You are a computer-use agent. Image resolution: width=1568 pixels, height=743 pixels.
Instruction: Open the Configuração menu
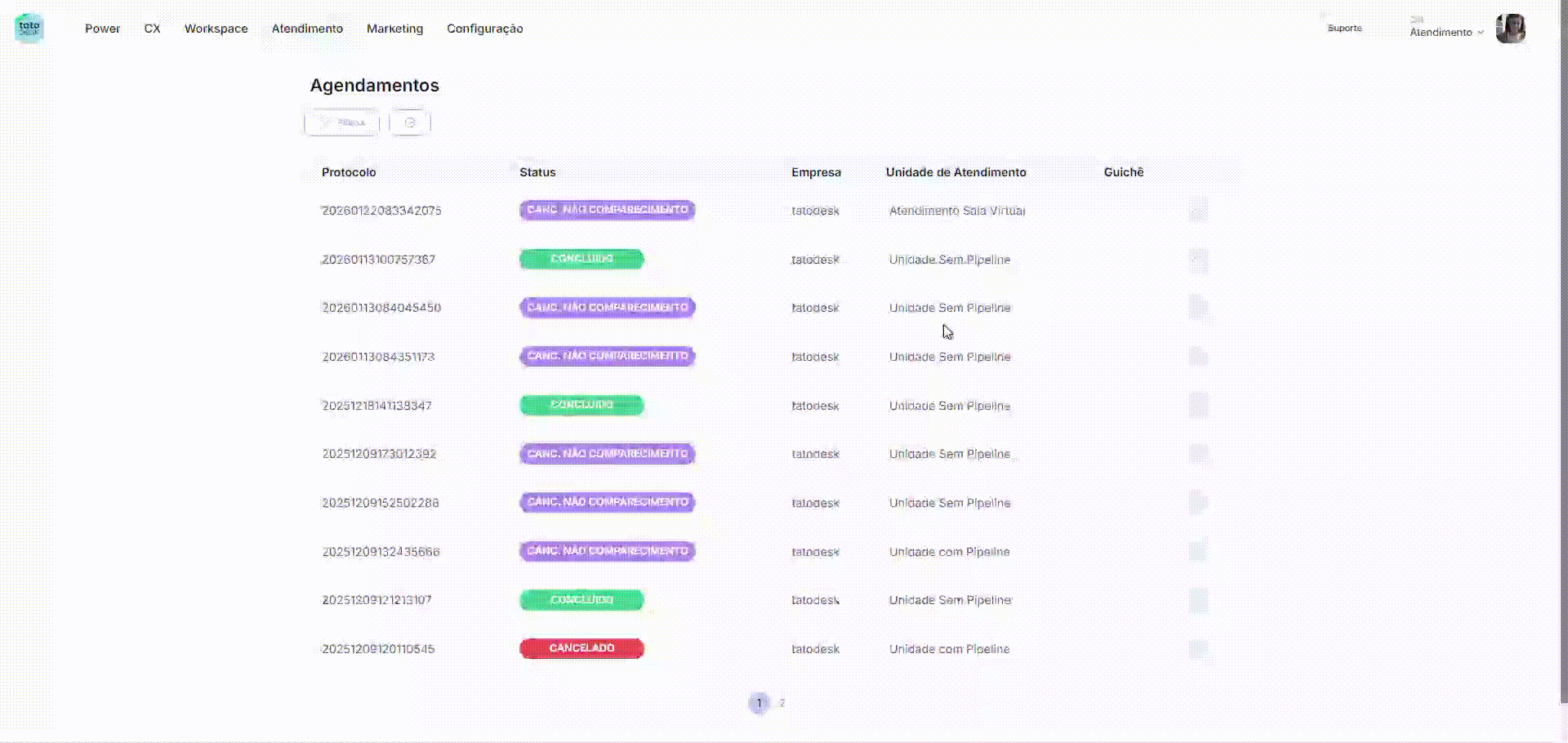[x=484, y=29]
